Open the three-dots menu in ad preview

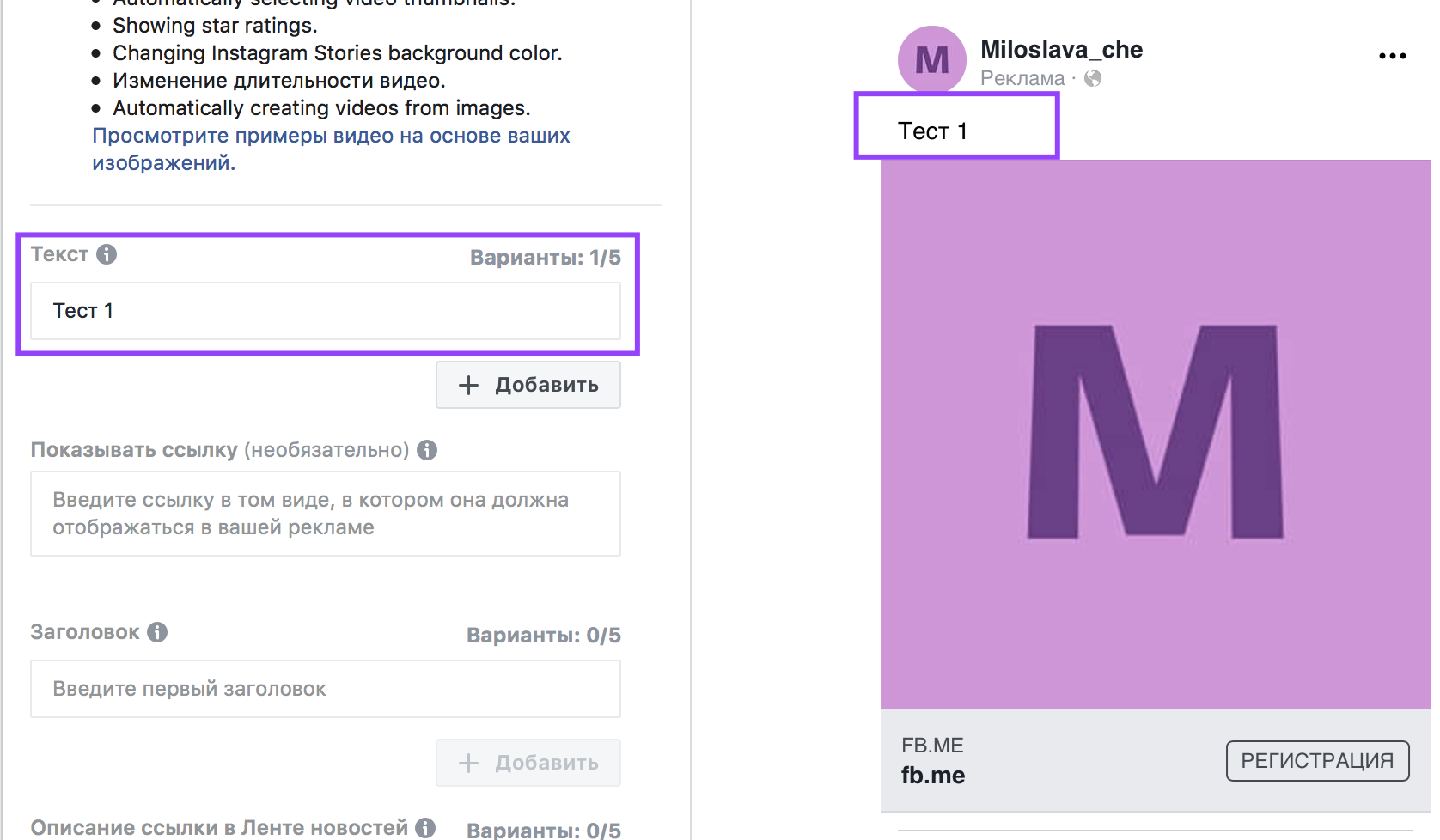click(x=1392, y=56)
